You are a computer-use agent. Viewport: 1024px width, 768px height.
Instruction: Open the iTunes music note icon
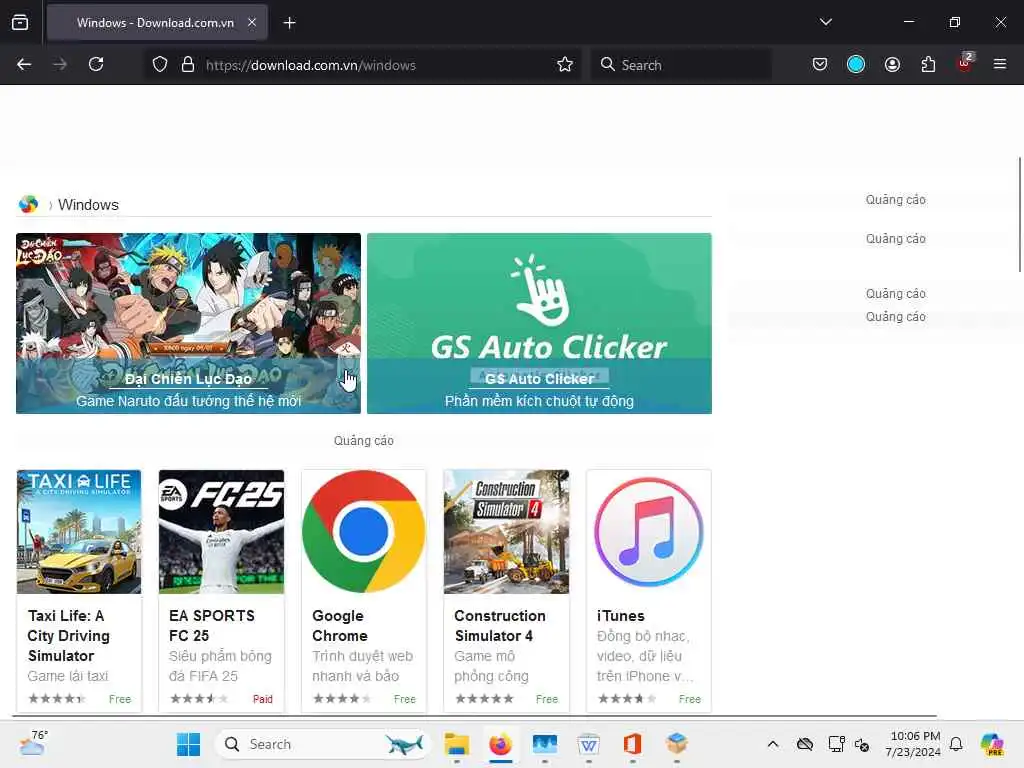648,532
